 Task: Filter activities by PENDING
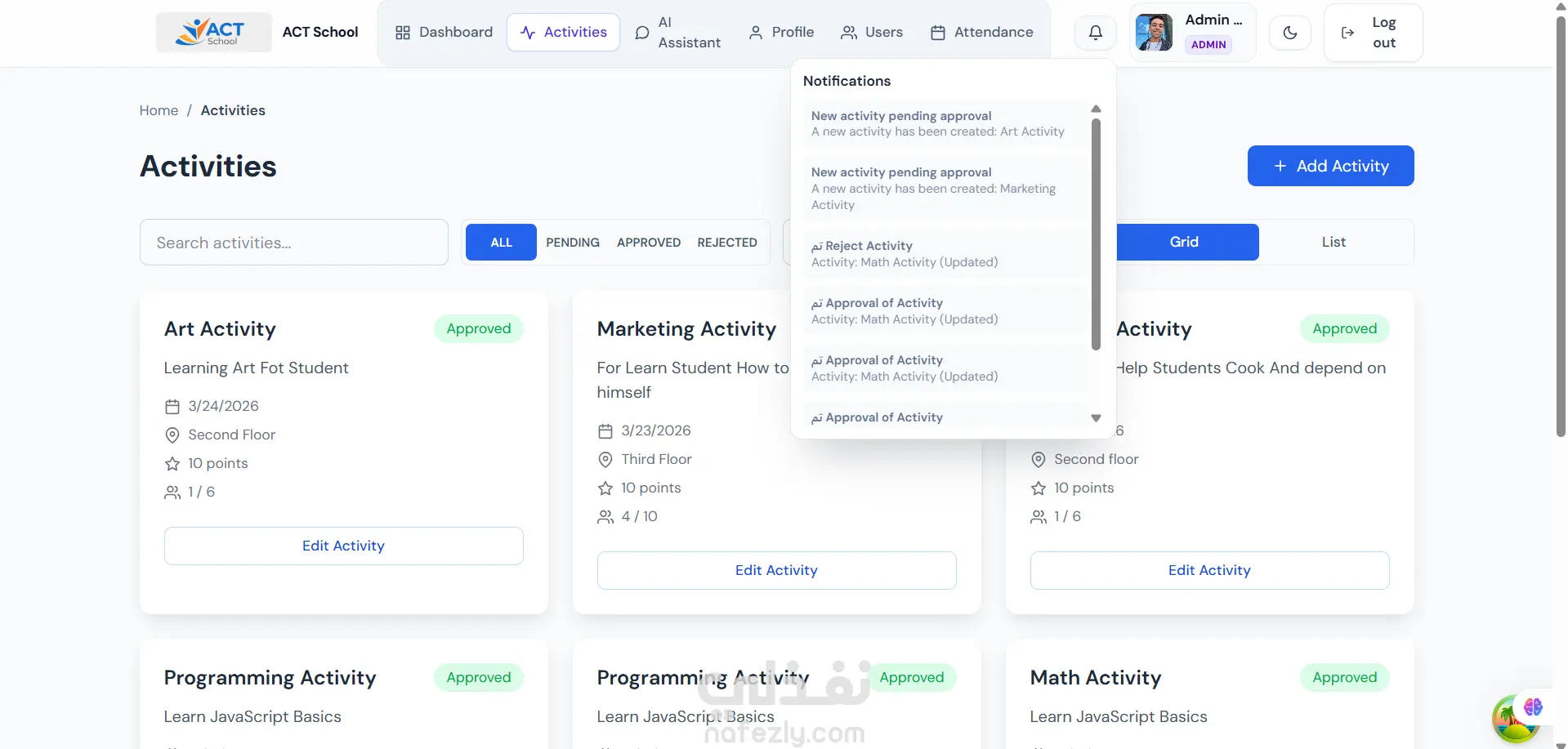(x=573, y=243)
